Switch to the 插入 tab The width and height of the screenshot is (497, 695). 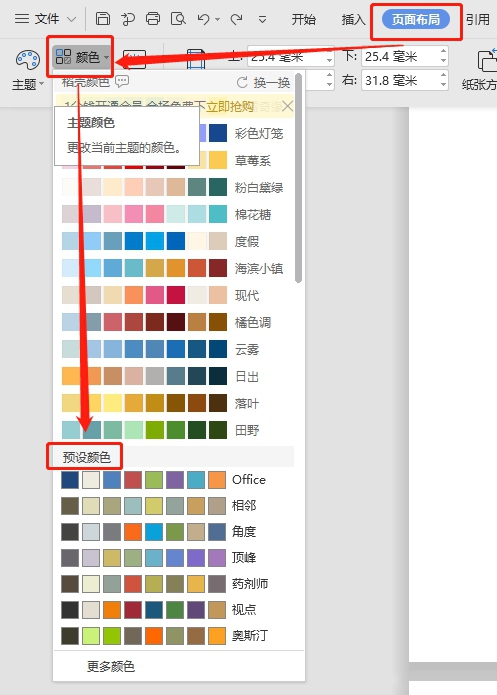point(353,20)
